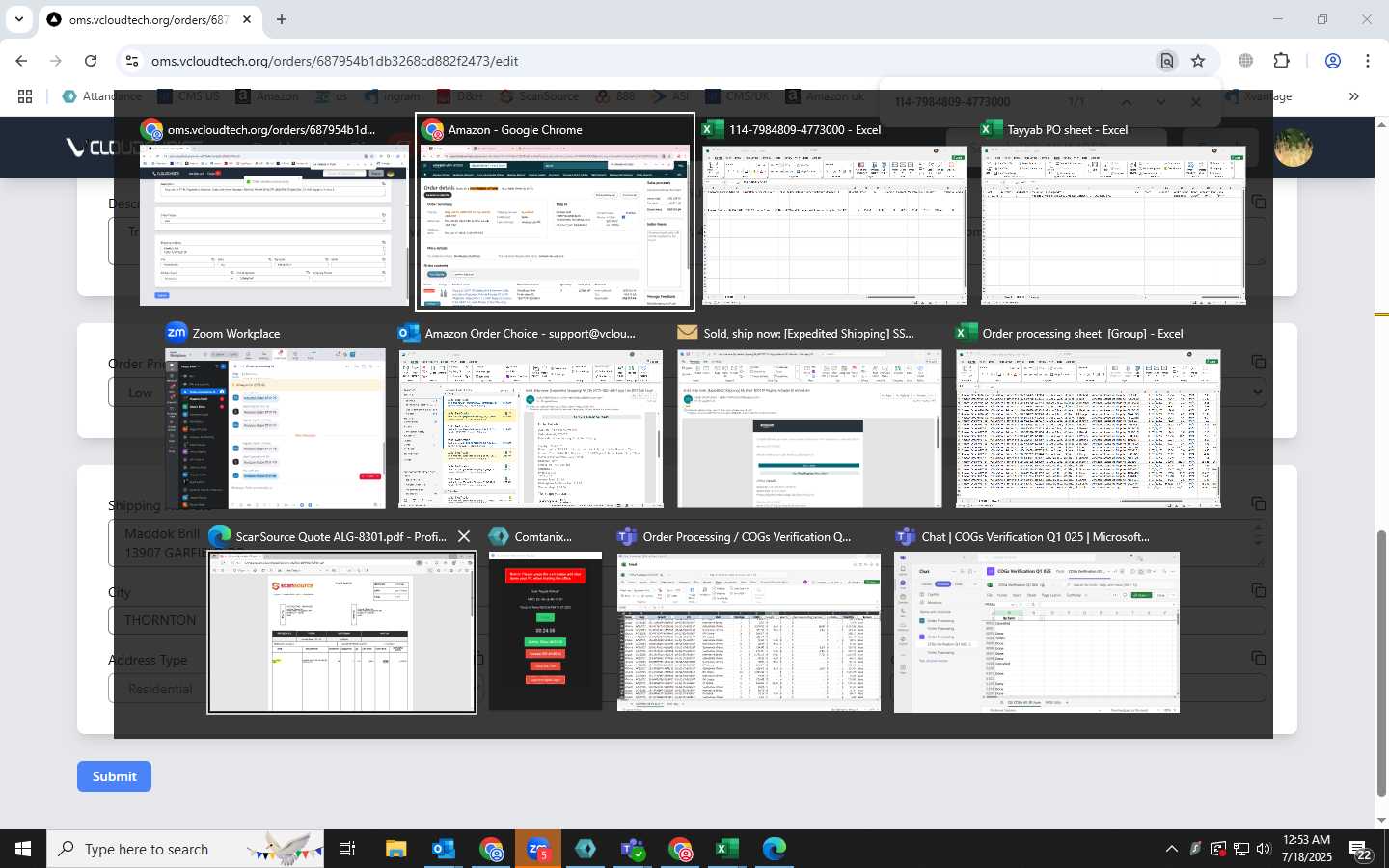The width and height of the screenshot is (1389, 868).
Task: Click the grey globe extension icon
Action: pyautogui.click(x=1246, y=61)
